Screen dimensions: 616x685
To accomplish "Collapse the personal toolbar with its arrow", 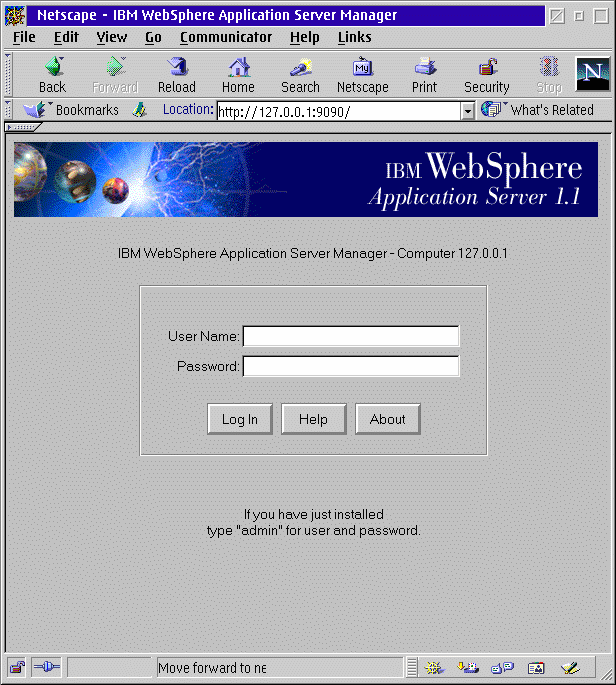I will click(23, 127).
